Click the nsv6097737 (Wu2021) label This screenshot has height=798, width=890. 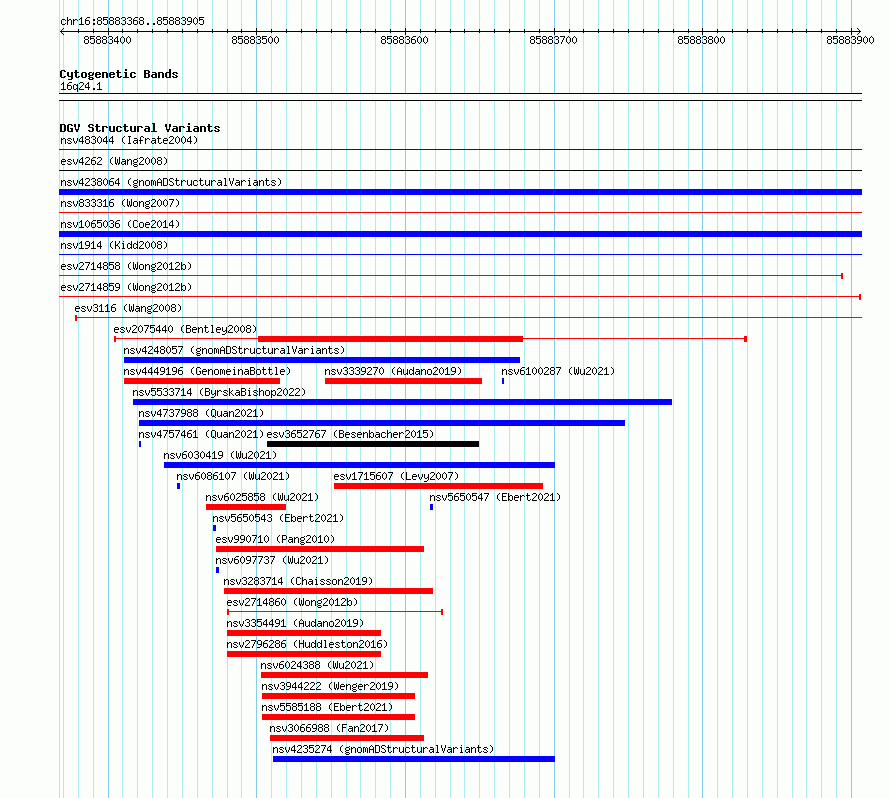point(272,560)
